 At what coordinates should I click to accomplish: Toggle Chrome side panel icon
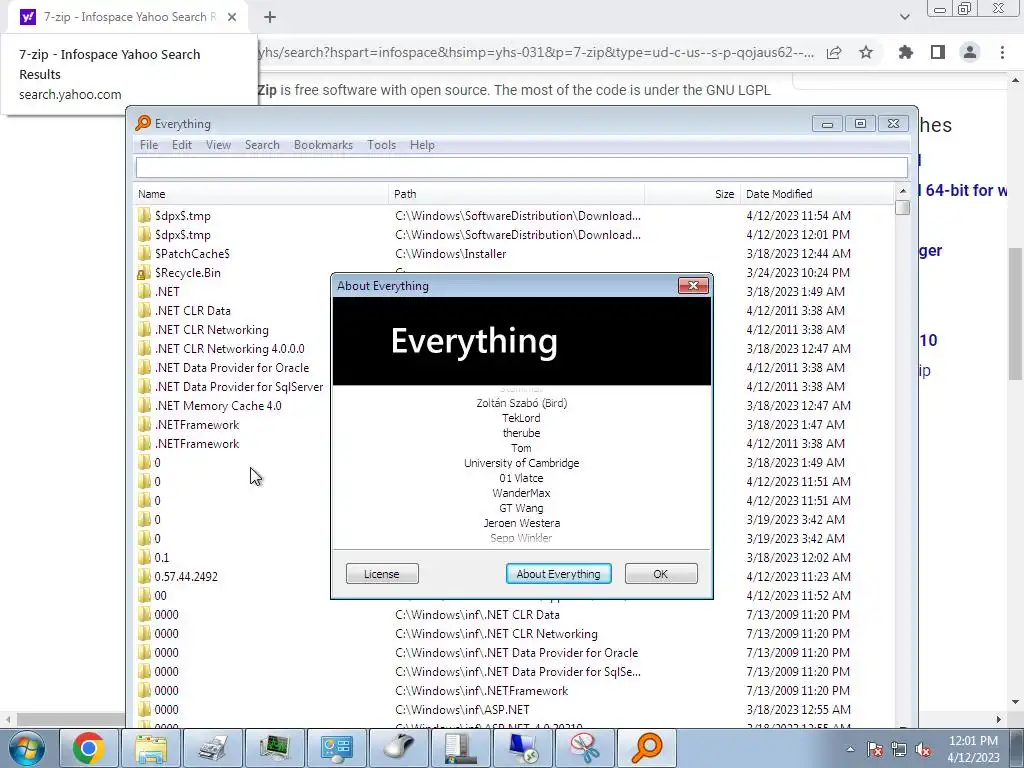(x=938, y=52)
